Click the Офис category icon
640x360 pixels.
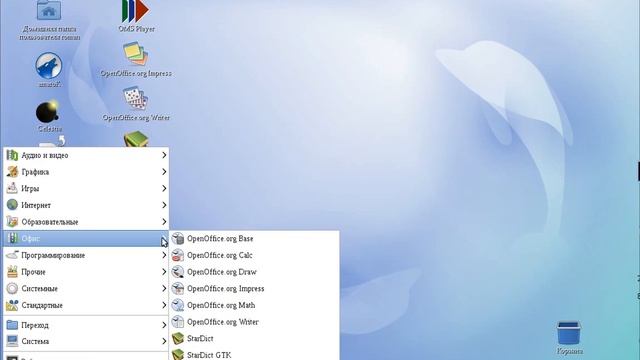(x=12, y=238)
